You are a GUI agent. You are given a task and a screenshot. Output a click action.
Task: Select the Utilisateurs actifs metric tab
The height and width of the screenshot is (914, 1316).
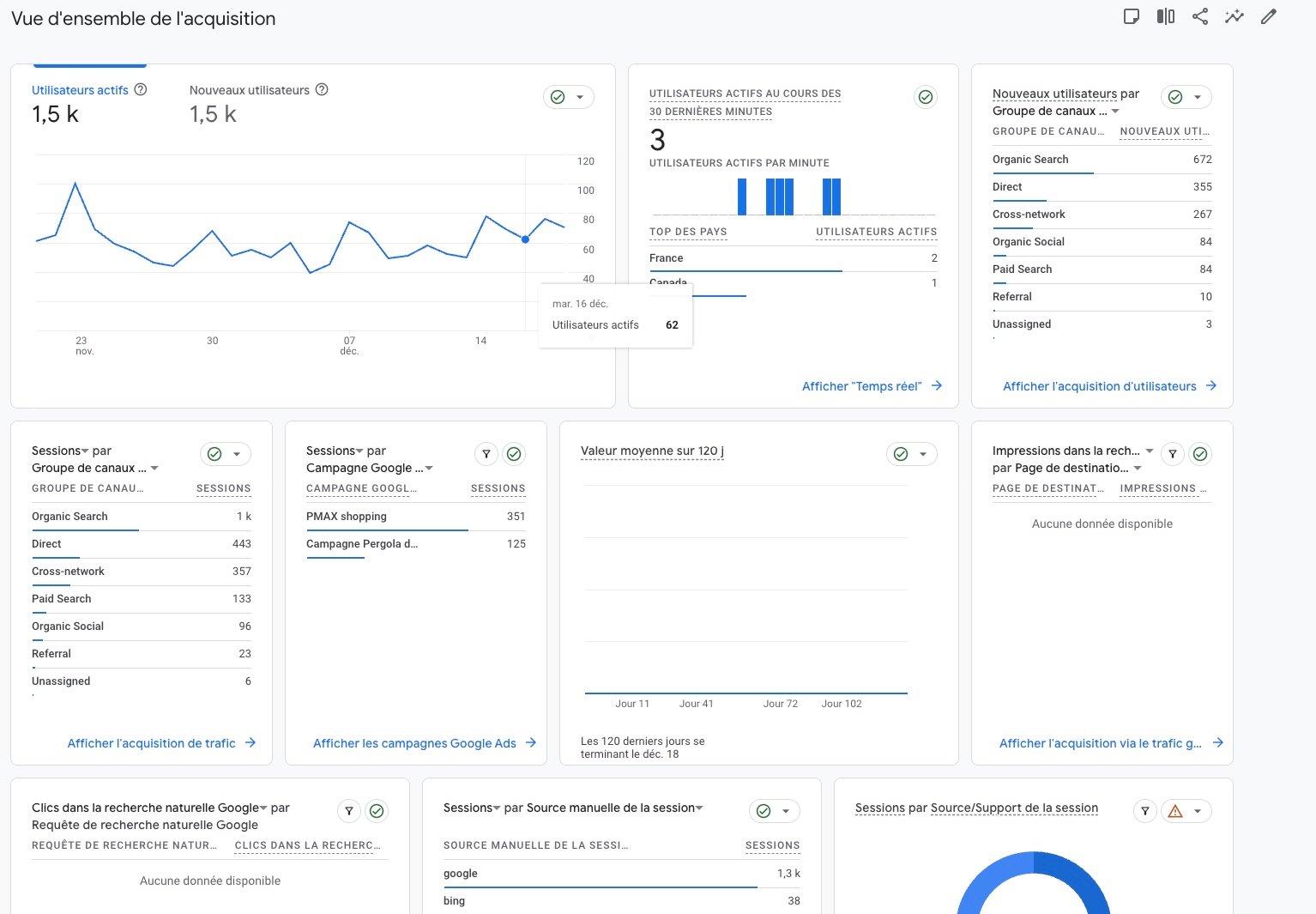(x=80, y=90)
